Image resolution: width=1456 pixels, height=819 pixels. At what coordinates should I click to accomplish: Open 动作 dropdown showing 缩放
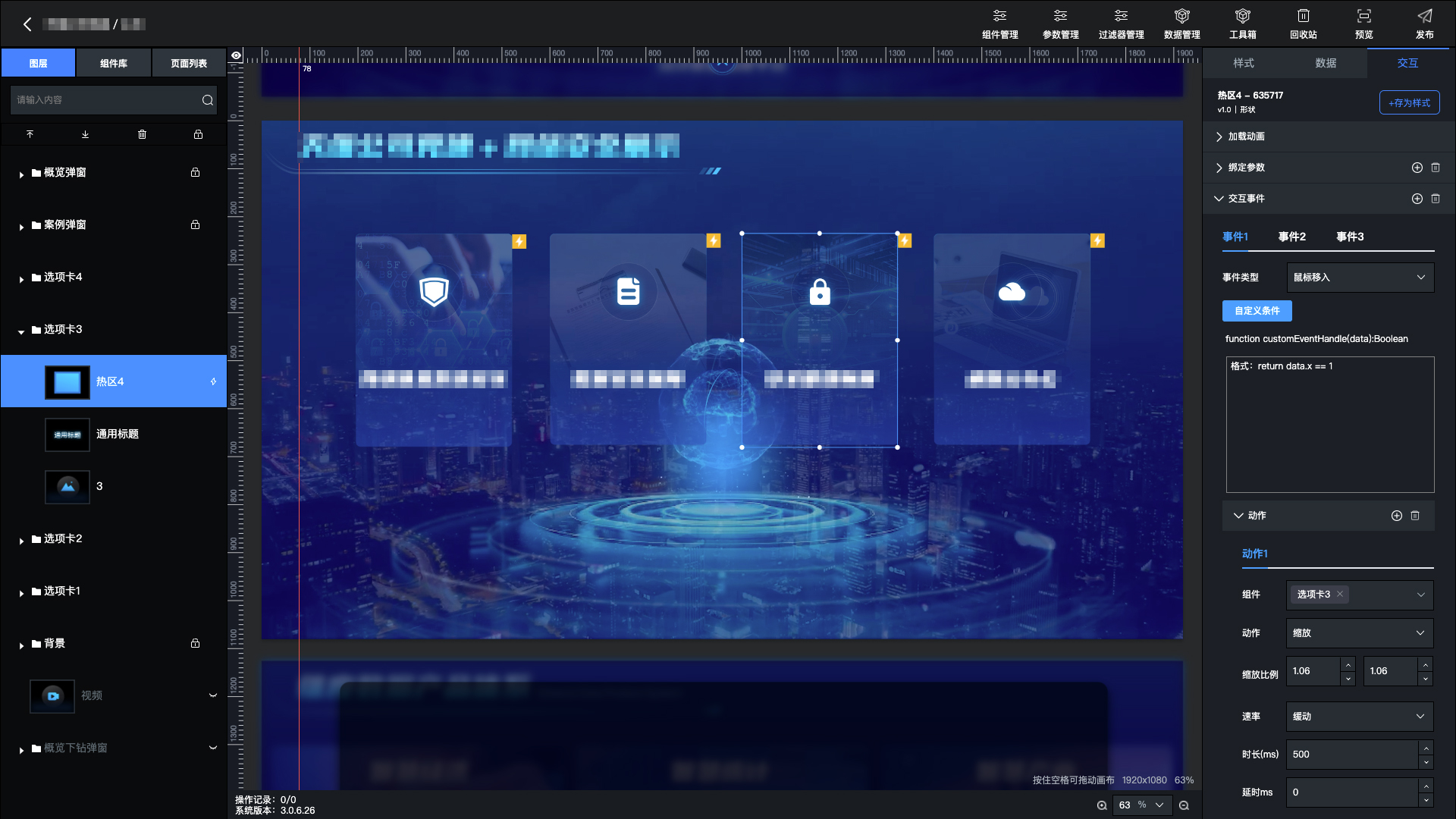[1360, 633]
